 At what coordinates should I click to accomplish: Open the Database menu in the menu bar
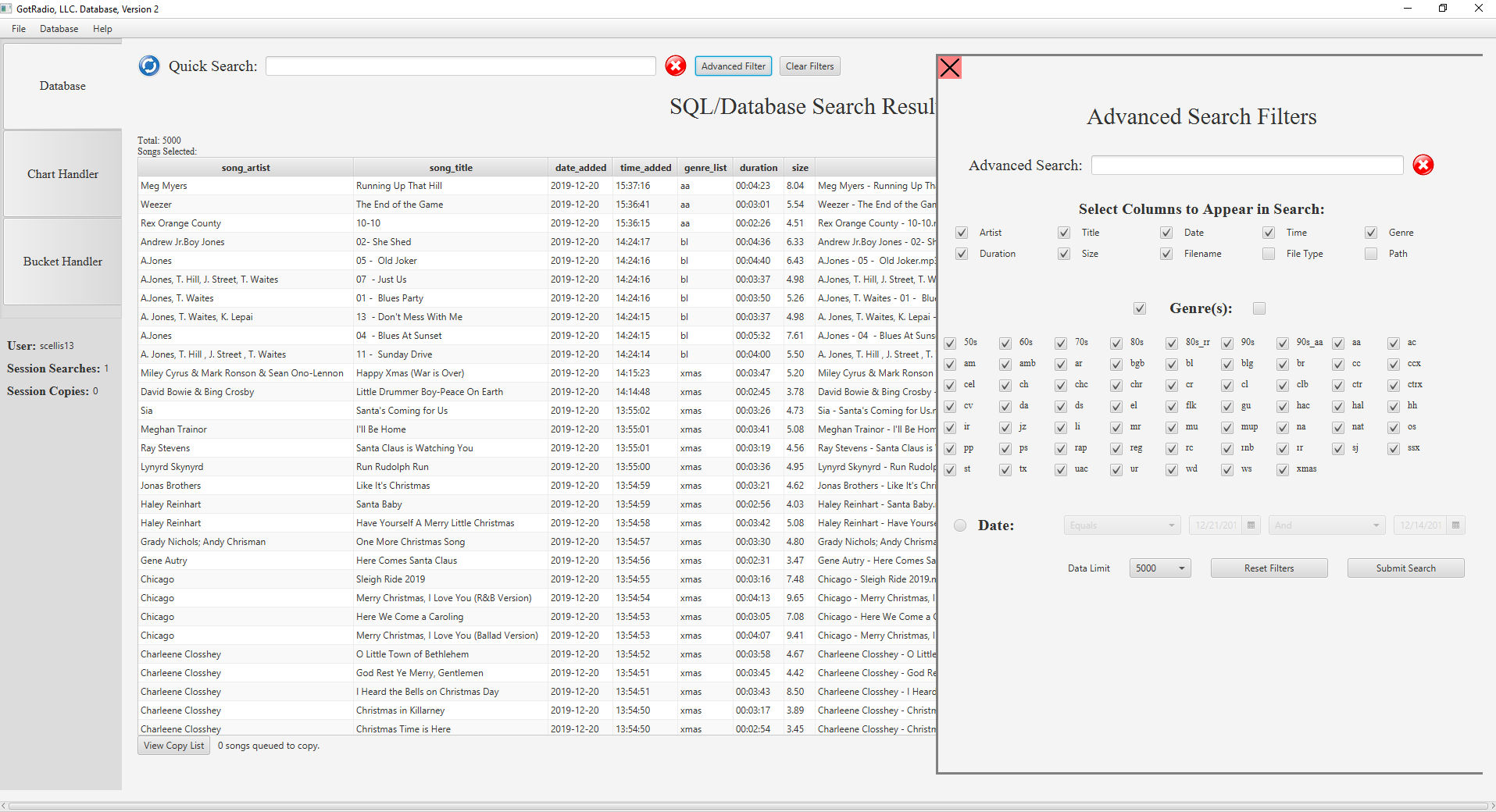point(59,28)
